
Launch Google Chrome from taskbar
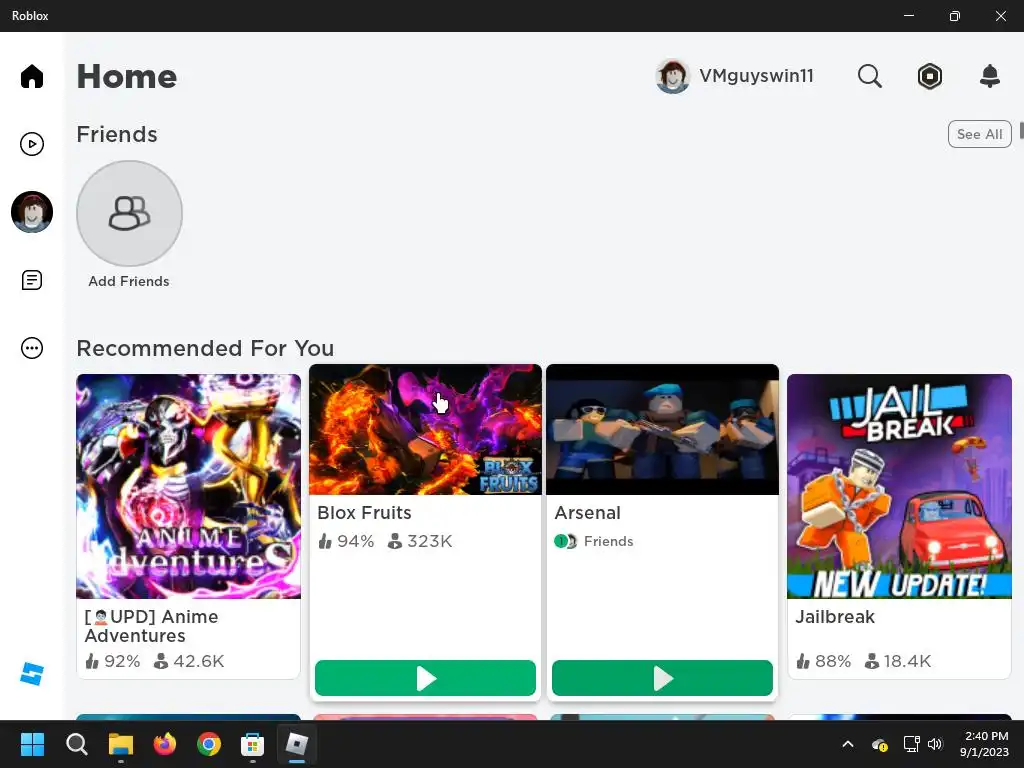[x=209, y=744]
